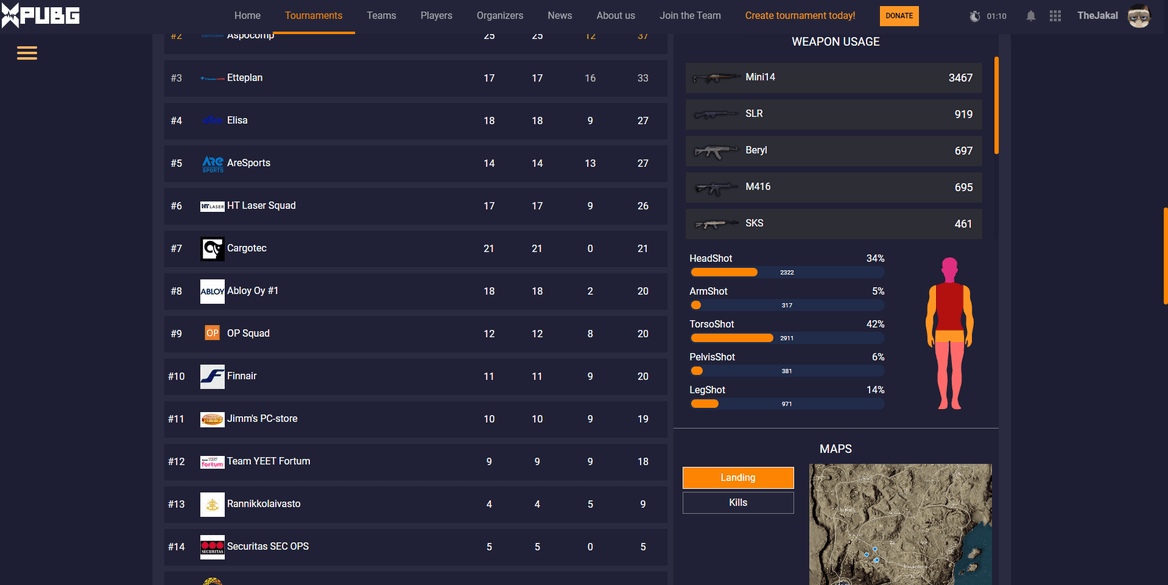The image size is (1168, 585).
Task: Open the Abloy Oy #1 name
Action: [x=253, y=291]
